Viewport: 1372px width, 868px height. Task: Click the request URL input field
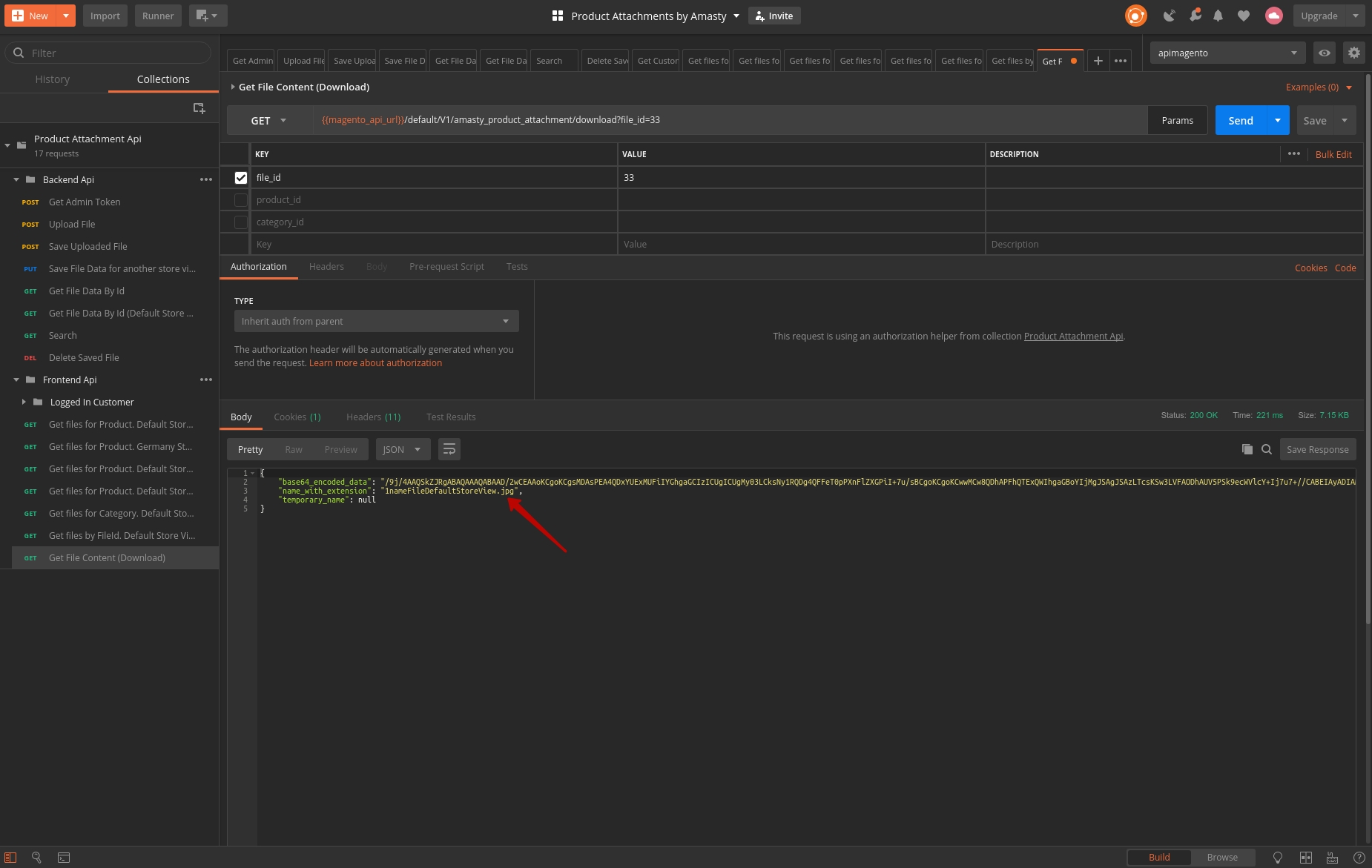pos(727,120)
